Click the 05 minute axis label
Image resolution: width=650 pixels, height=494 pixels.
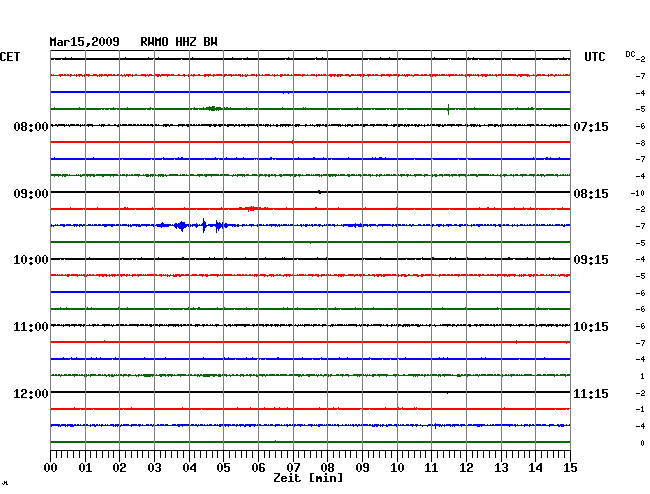click(223, 468)
